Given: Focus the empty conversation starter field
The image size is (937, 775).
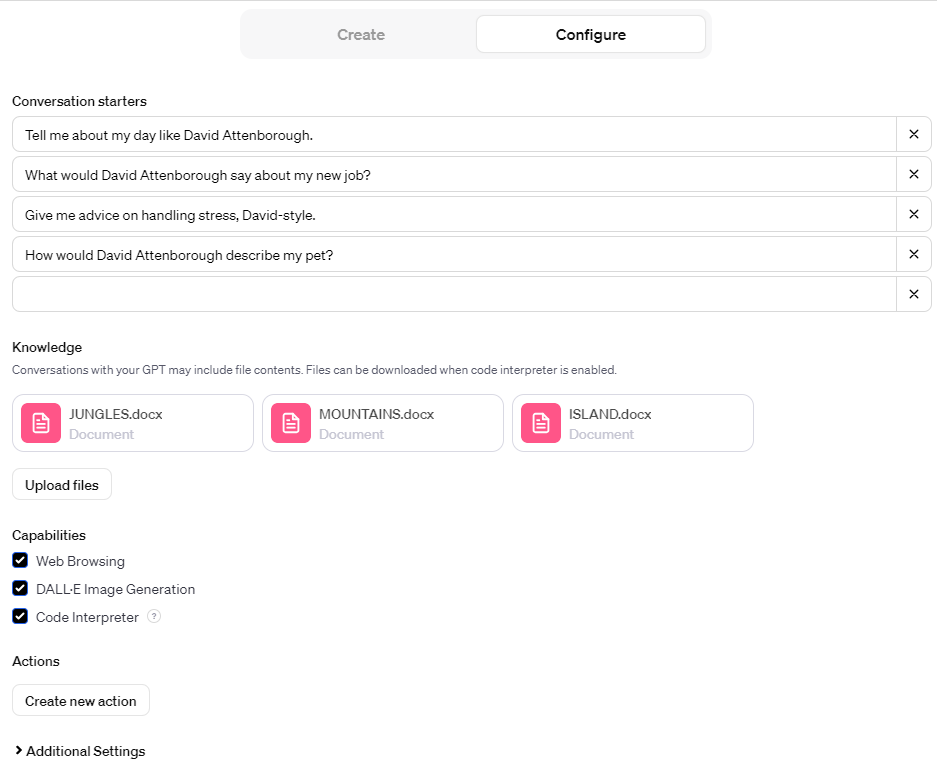Looking at the screenshot, I should tap(454, 295).
